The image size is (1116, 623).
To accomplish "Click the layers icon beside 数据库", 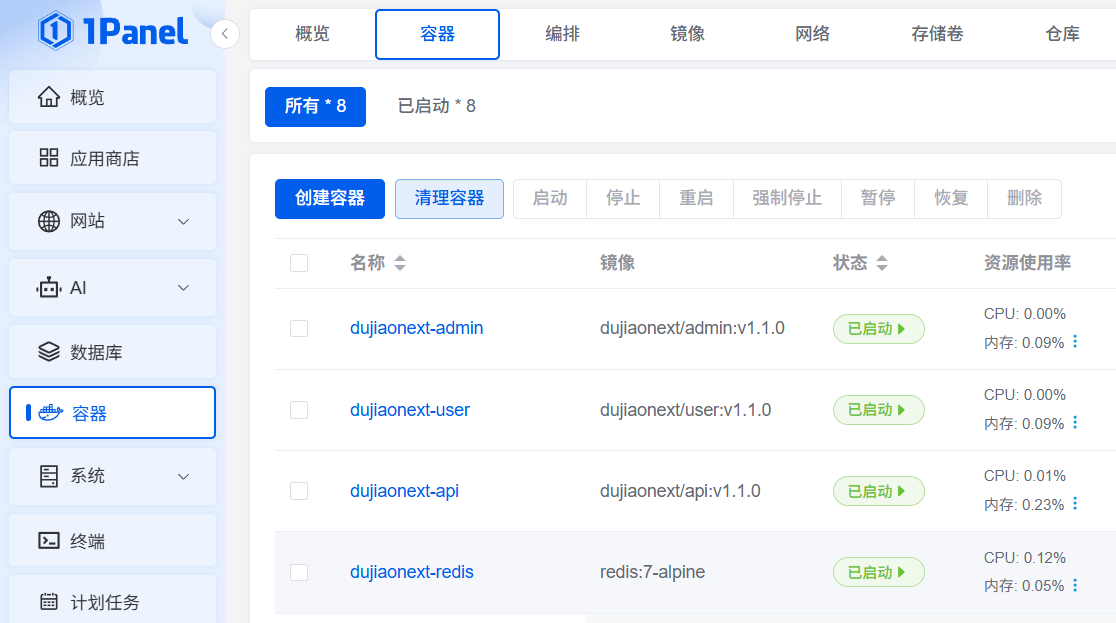I will pos(48,352).
